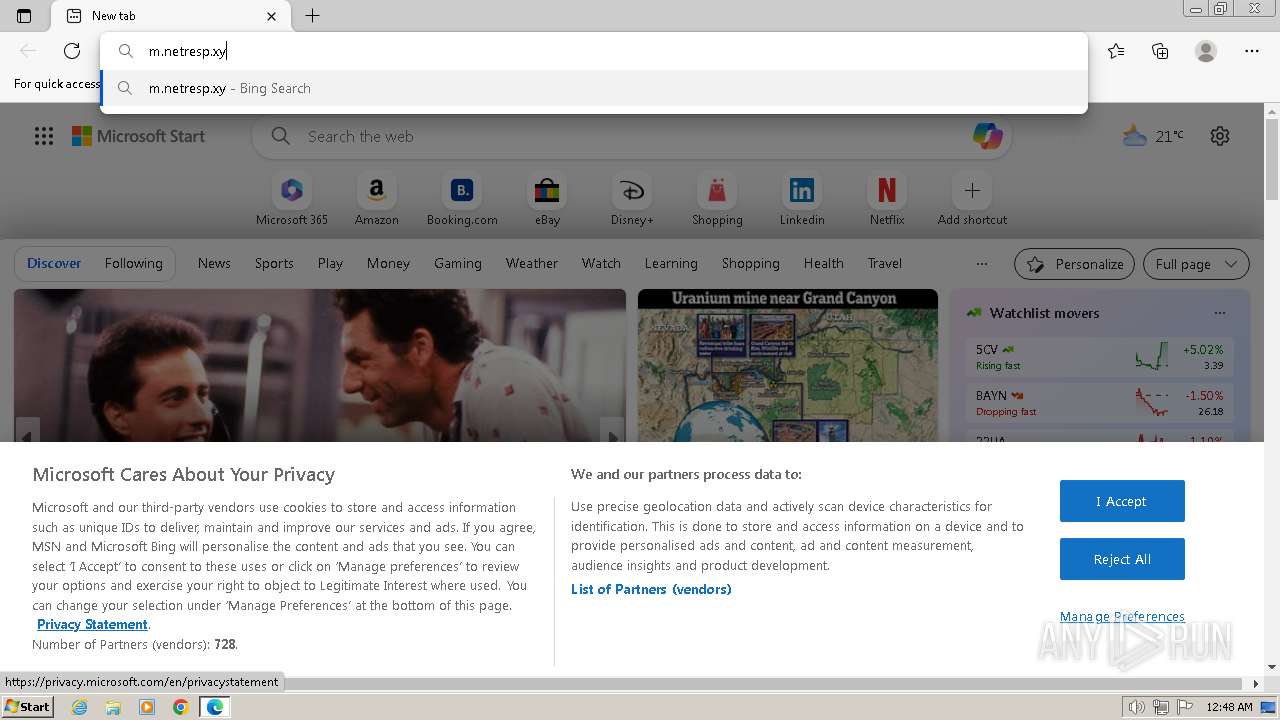Open the Disney+ shortcut

[632, 199]
